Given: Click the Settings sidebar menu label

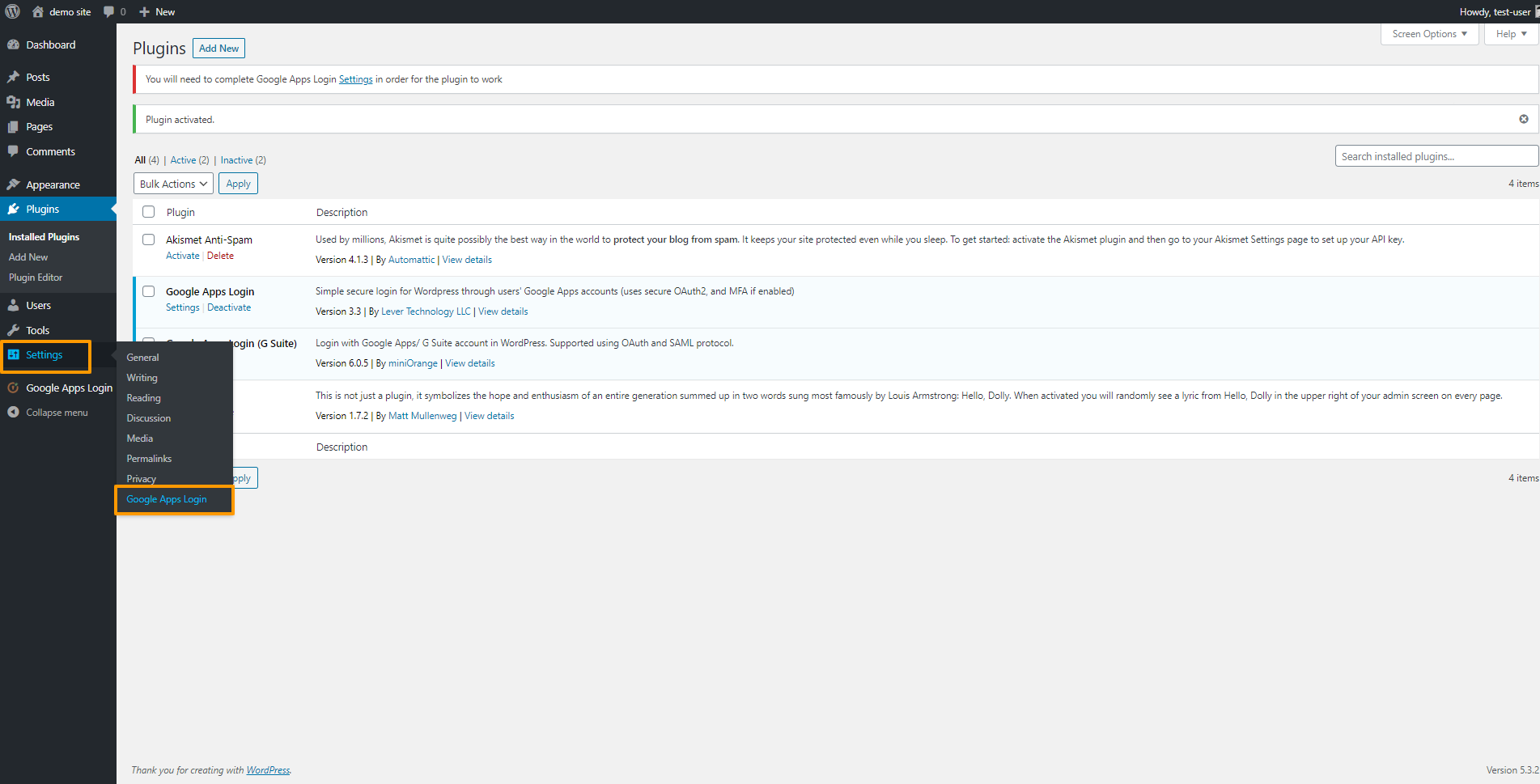Looking at the screenshot, I should point(44,354).
